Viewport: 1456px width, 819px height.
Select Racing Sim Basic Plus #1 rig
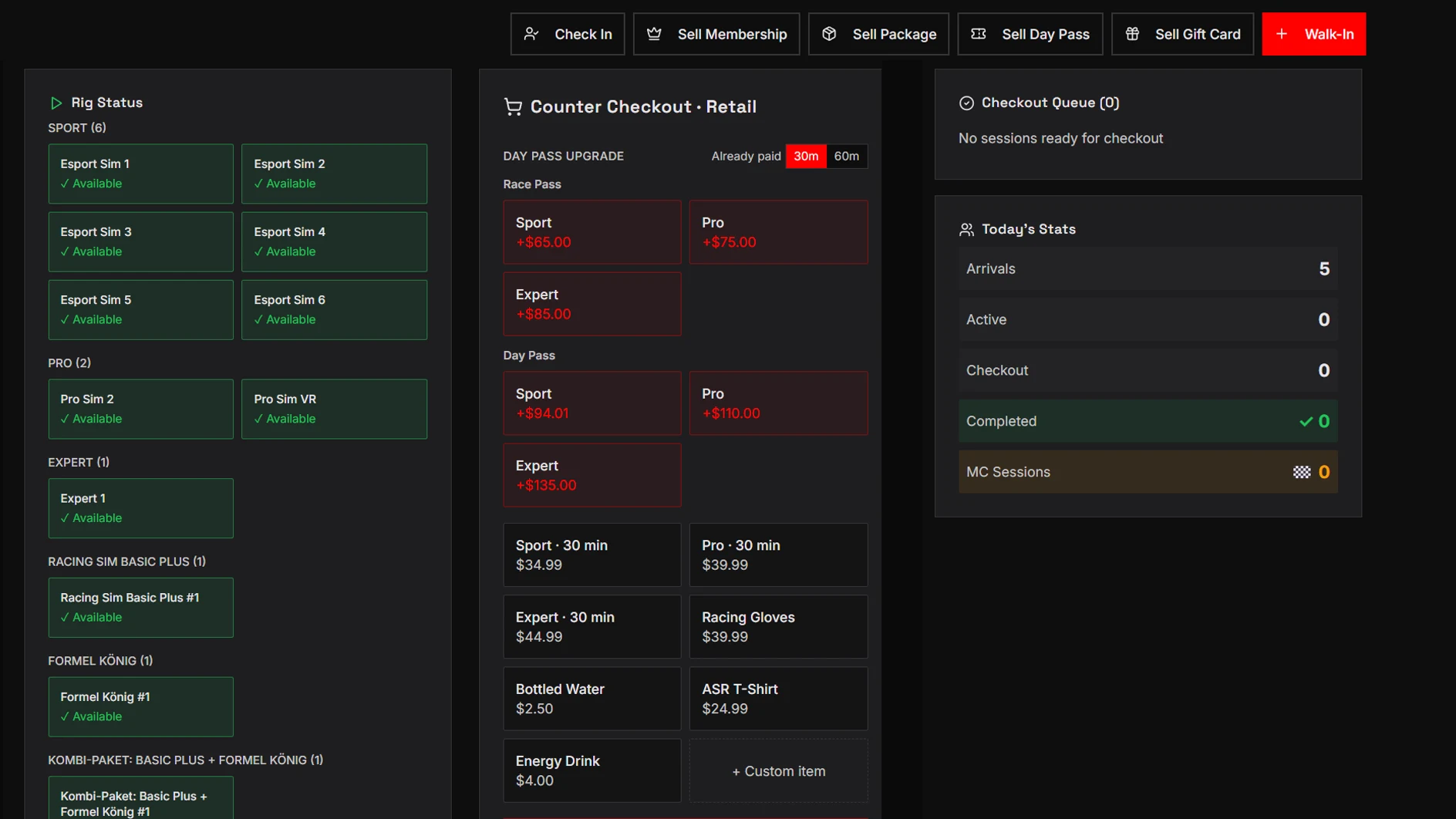(140, 608)
